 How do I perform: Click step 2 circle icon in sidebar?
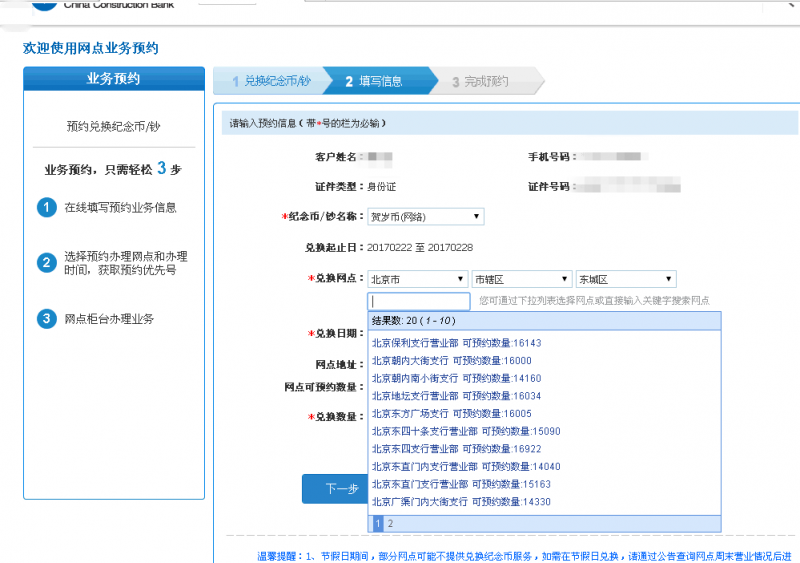pyautogui.click(x=45, y=263)
